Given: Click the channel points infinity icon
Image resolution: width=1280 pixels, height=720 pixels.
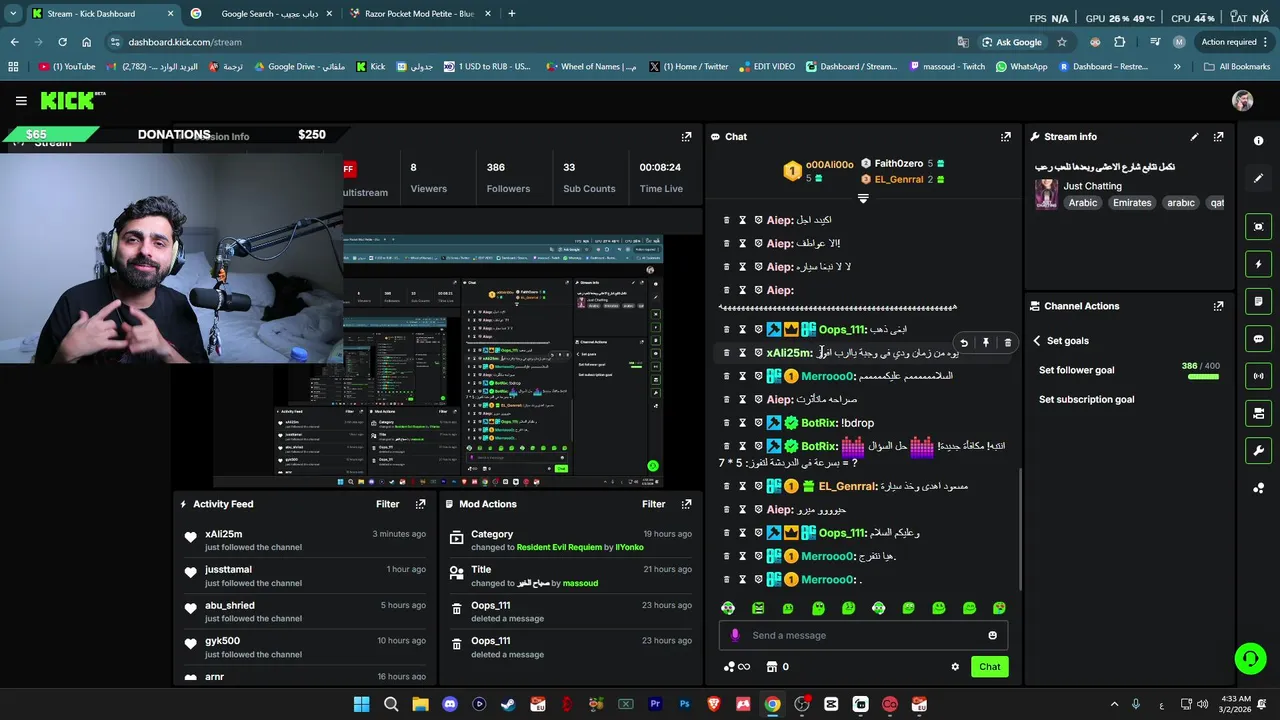Looking at the screenshot, I should click(737, 667).
